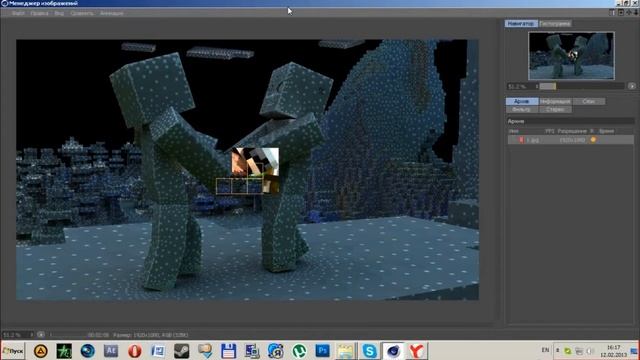Viewport: 640px width, 360px height.
Task: Open the Анимация menu
Action: (x=111, y=13)
